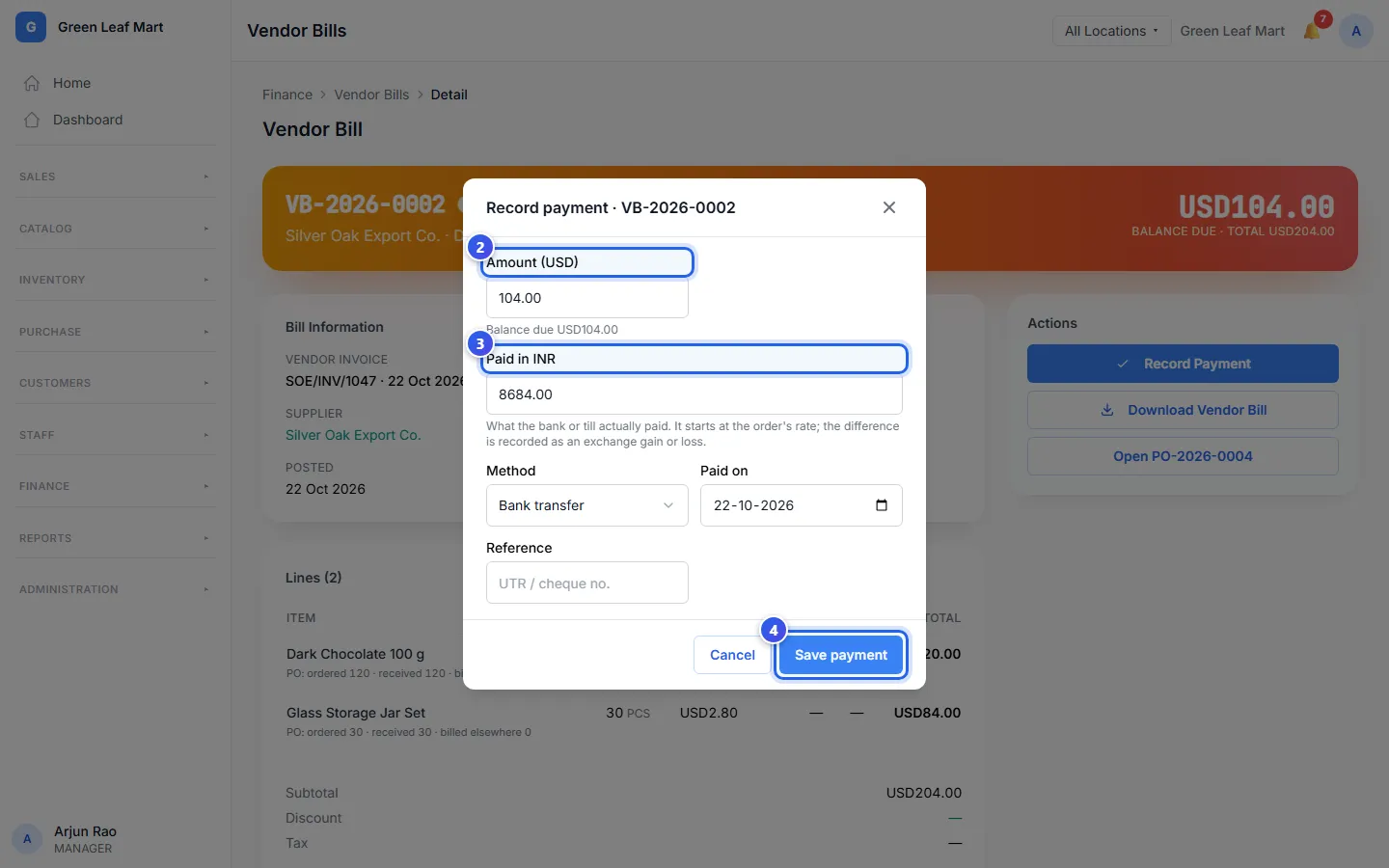Viewport: 1389px width, 868px height.
Task: Focus the Reference UTR / cheque field
Action: pyautogui.click(x=587, y=583)
